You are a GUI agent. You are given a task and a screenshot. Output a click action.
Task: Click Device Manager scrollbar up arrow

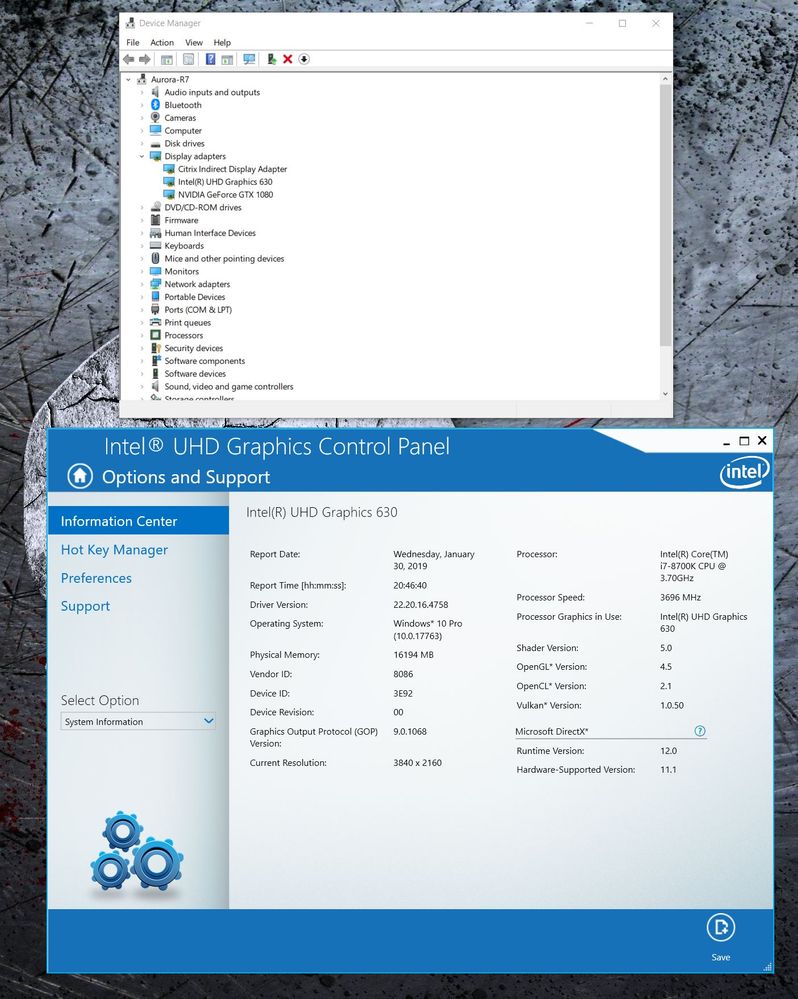point(665,79)
